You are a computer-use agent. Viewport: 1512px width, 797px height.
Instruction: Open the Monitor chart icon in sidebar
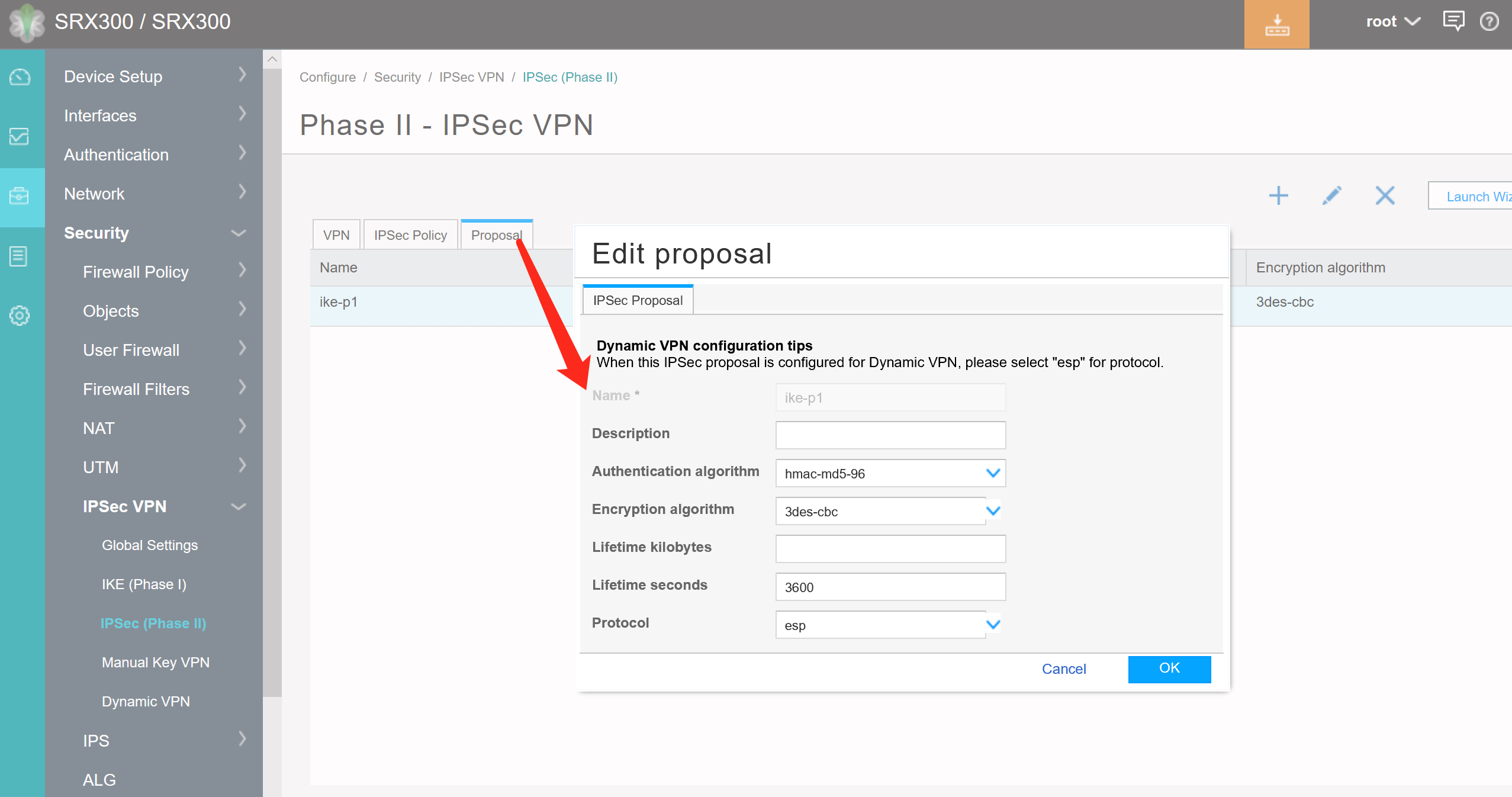coord(20,137)
